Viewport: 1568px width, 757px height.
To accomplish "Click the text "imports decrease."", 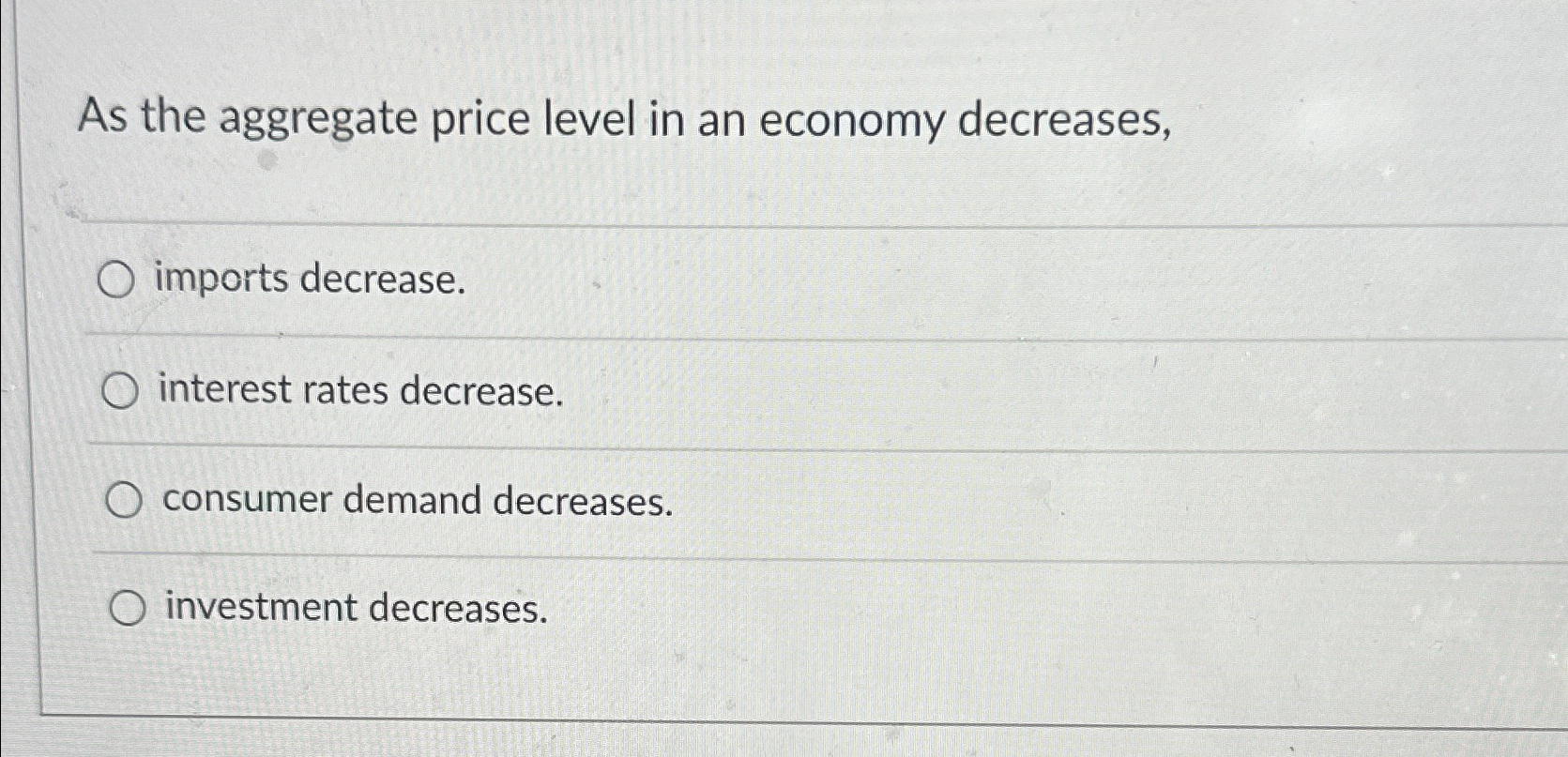I will tap(311, 280).
